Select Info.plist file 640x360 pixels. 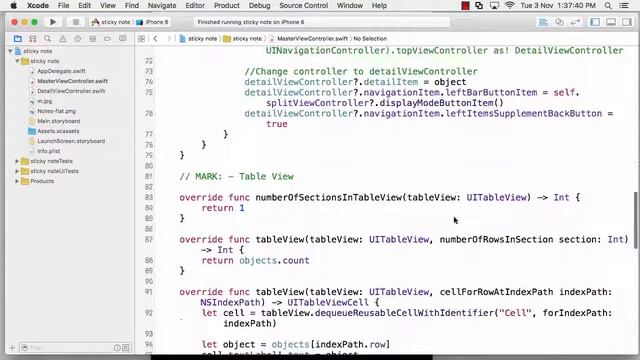click(49, 151)
